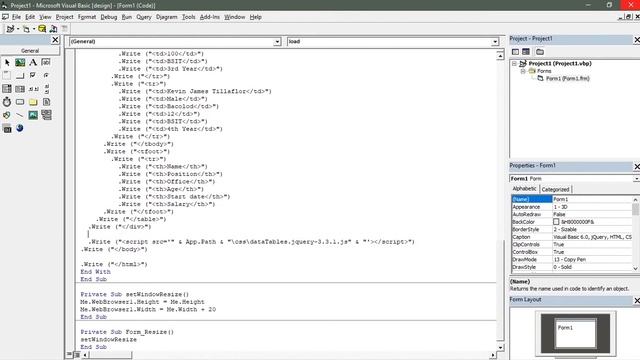Select the OptionButton control tool
This screenshot has width=640, height=360.
point(46,76)
